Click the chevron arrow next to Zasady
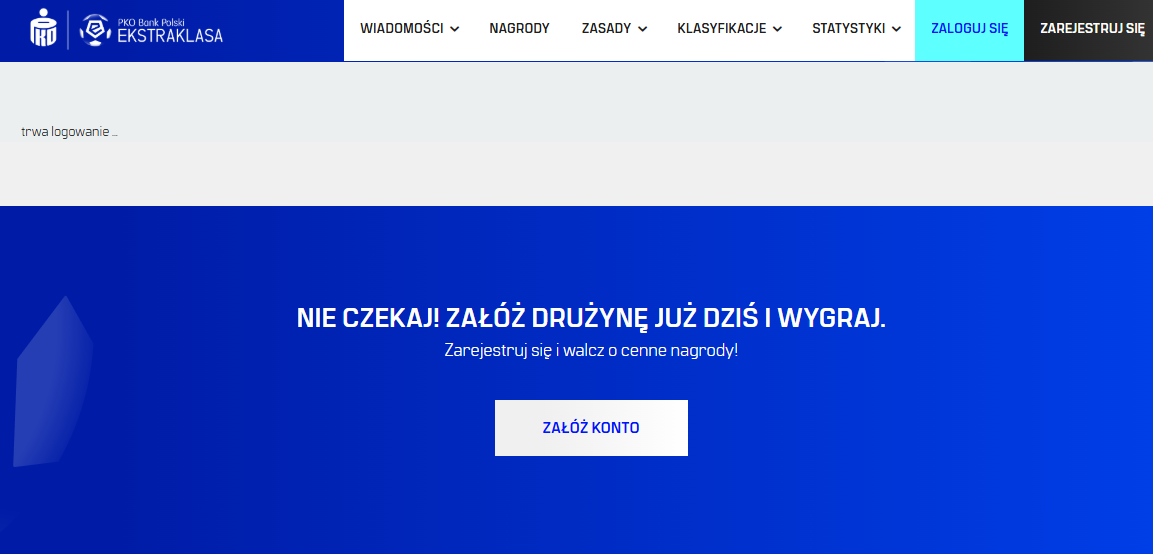 642,29
